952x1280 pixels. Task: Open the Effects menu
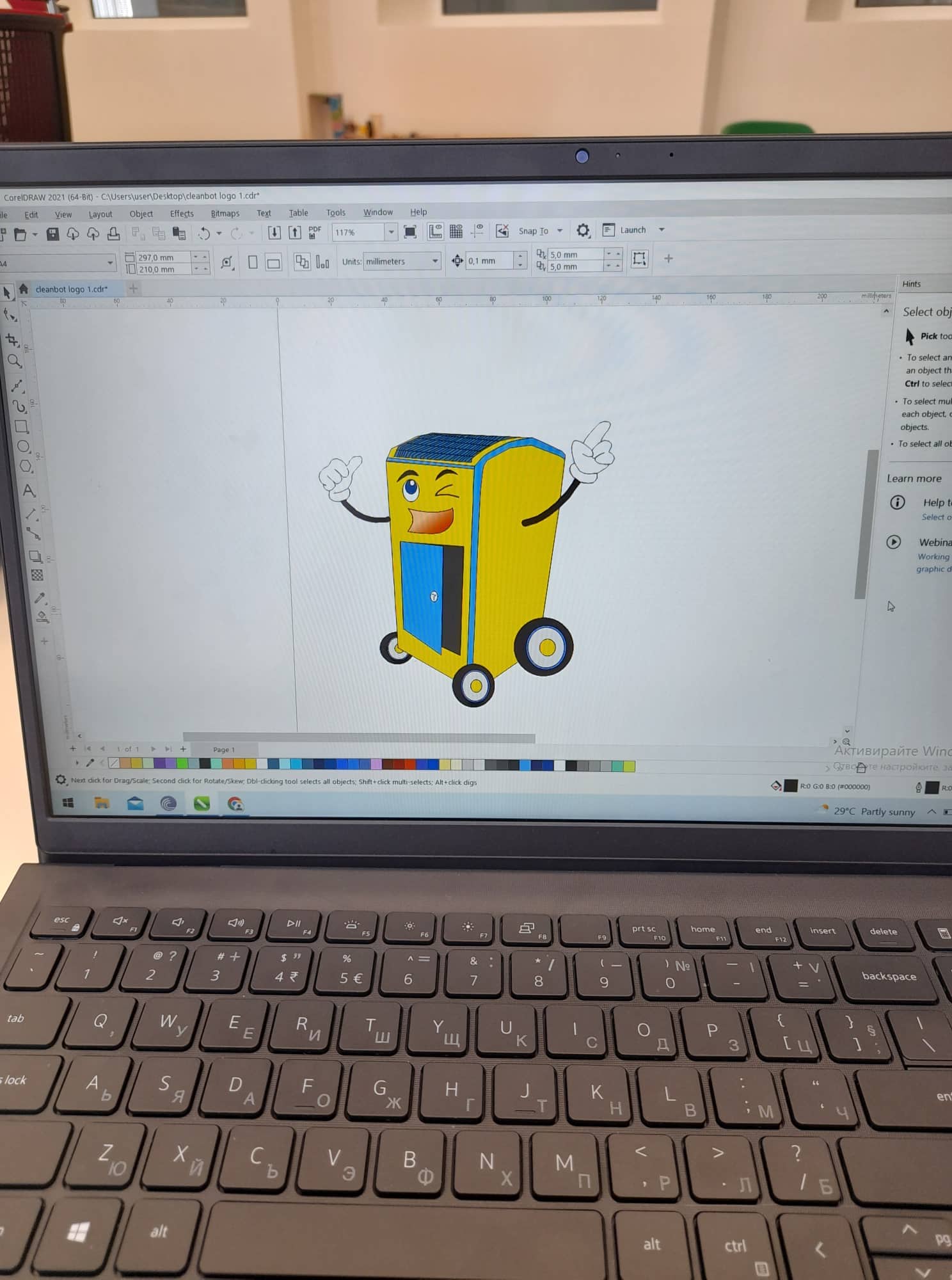point(182,214)
